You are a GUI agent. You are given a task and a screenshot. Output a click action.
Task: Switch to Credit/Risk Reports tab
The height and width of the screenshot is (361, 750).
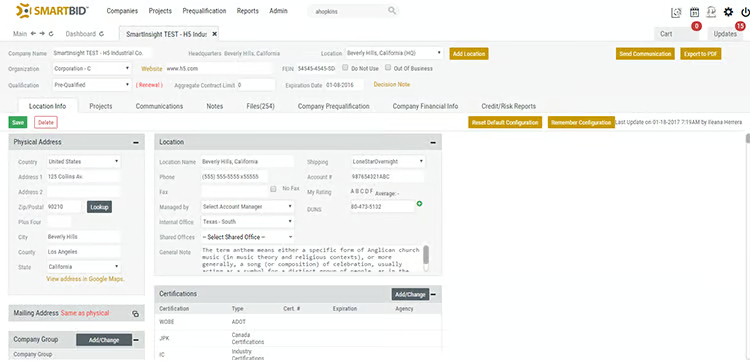point(508,106)
